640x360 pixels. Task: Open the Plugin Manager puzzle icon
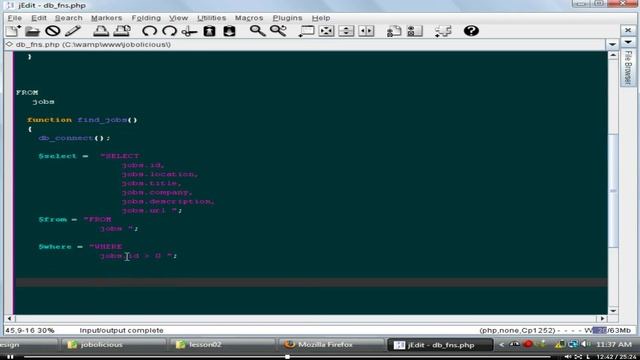443,31
